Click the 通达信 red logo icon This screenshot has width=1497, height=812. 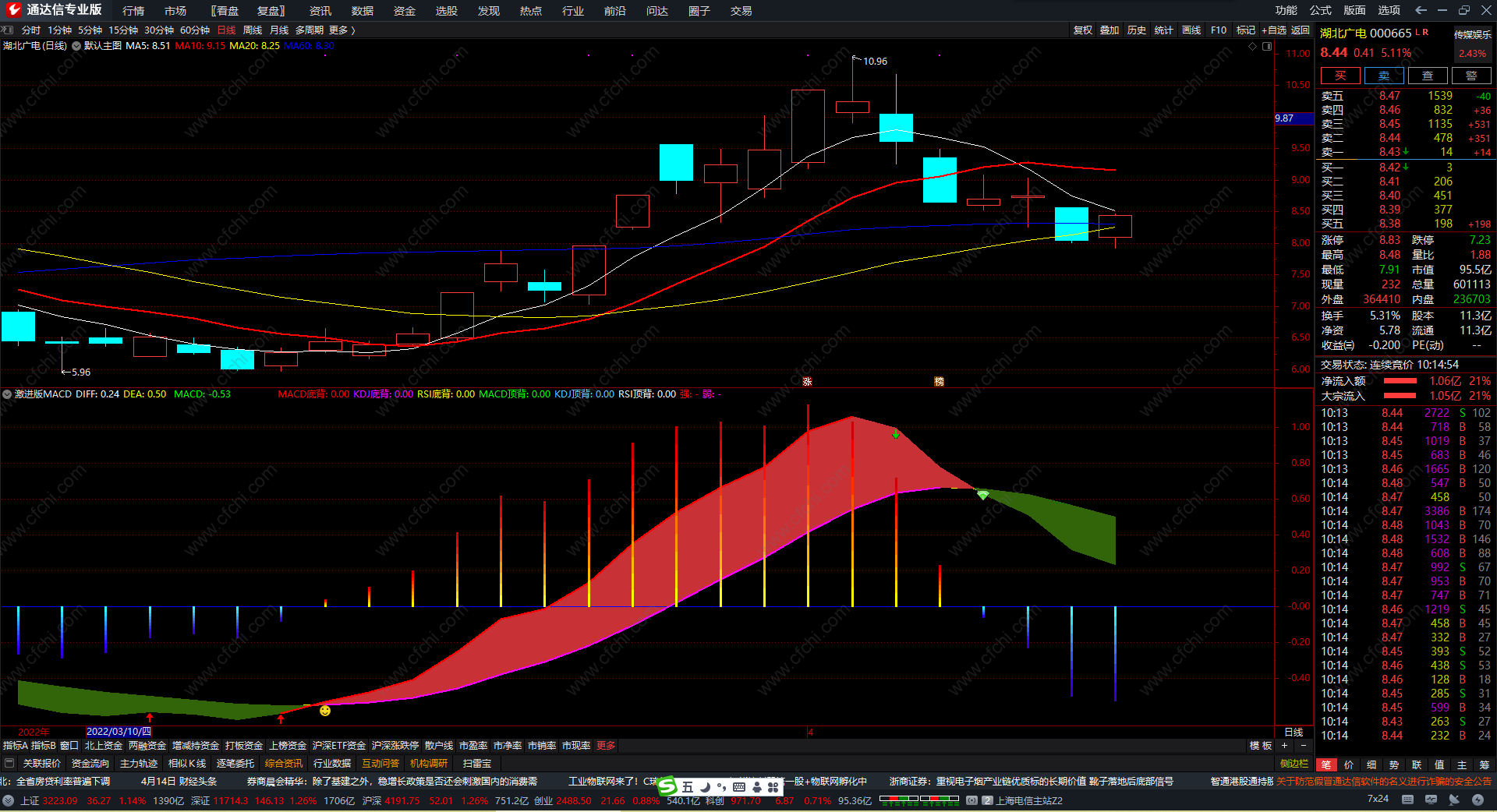(13, 9)
